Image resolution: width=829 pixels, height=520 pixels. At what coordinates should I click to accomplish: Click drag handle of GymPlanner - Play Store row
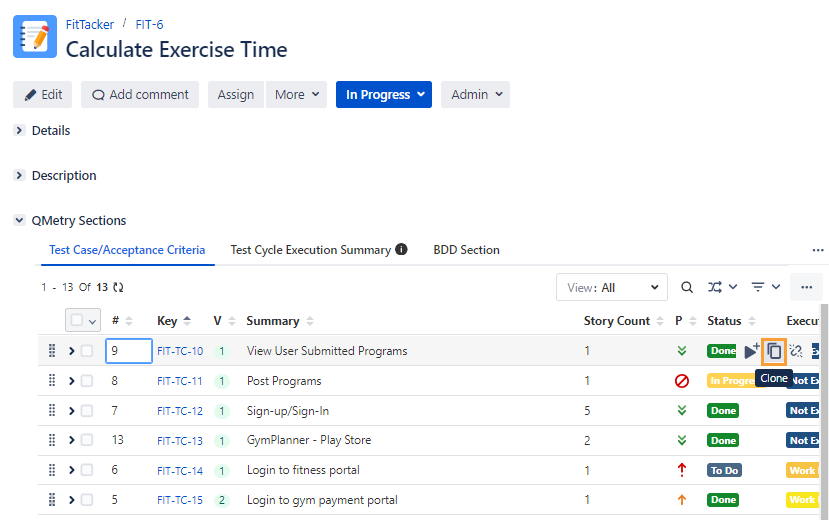(x=52, y=440)
